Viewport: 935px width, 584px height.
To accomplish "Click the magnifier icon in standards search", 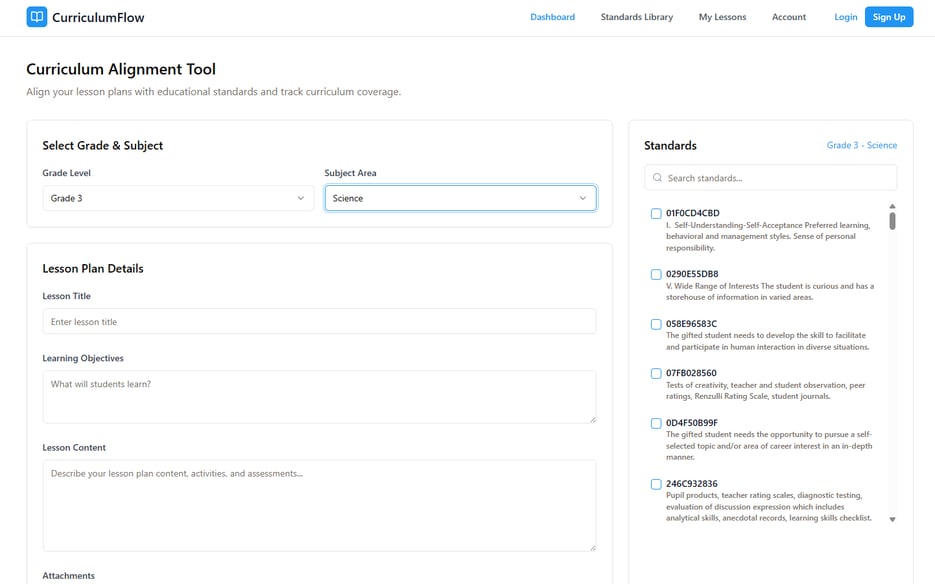I will click(657, 178).
